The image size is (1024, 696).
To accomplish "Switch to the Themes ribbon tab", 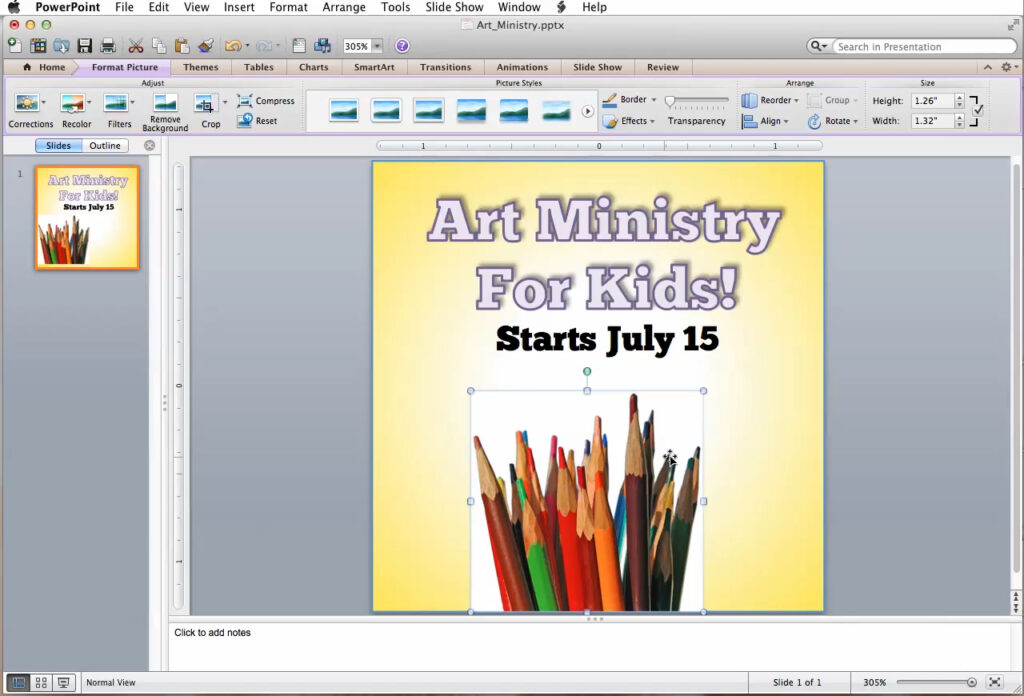I will tap(201, 67).
